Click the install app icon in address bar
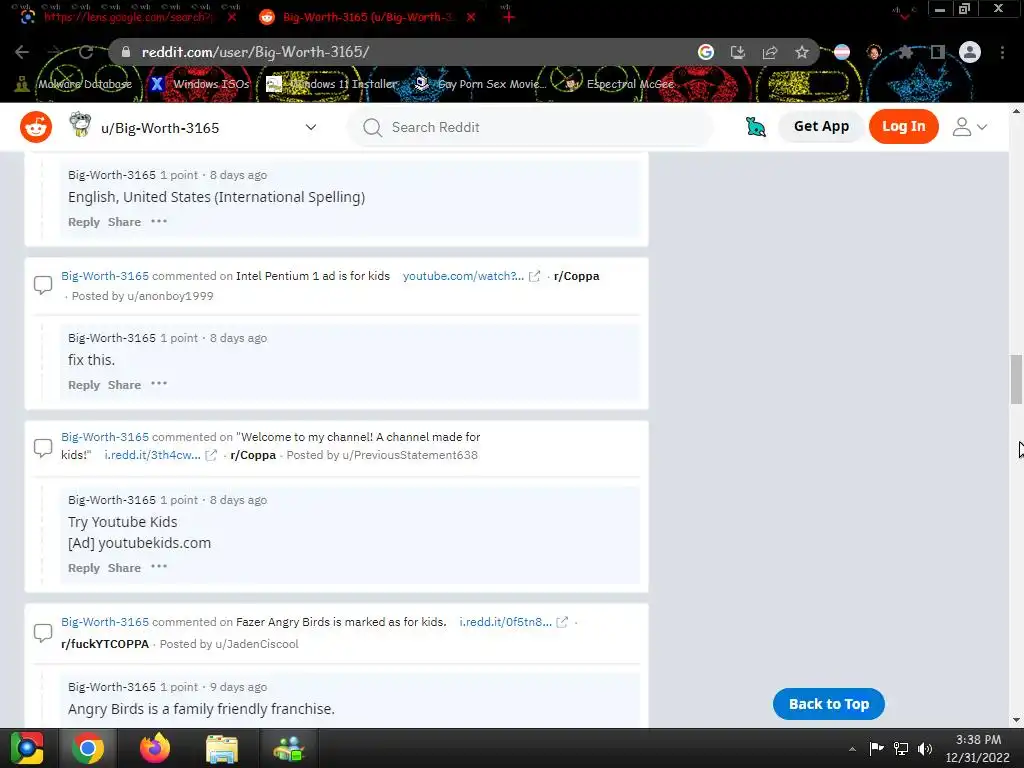Image resolution: width=1024 pixels, height=768 pixels. pos(738,52)
